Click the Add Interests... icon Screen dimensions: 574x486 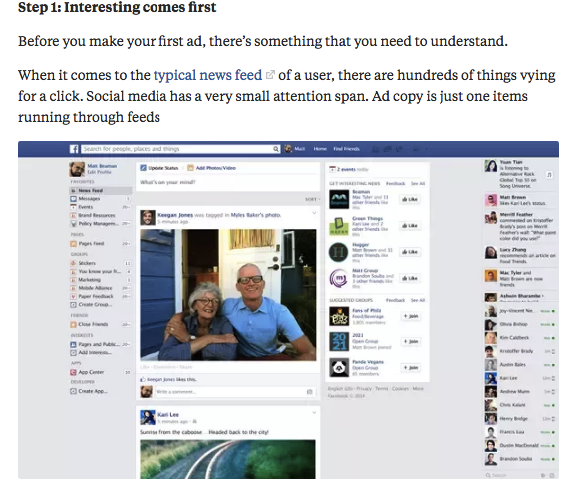click(x=74, y=352)
